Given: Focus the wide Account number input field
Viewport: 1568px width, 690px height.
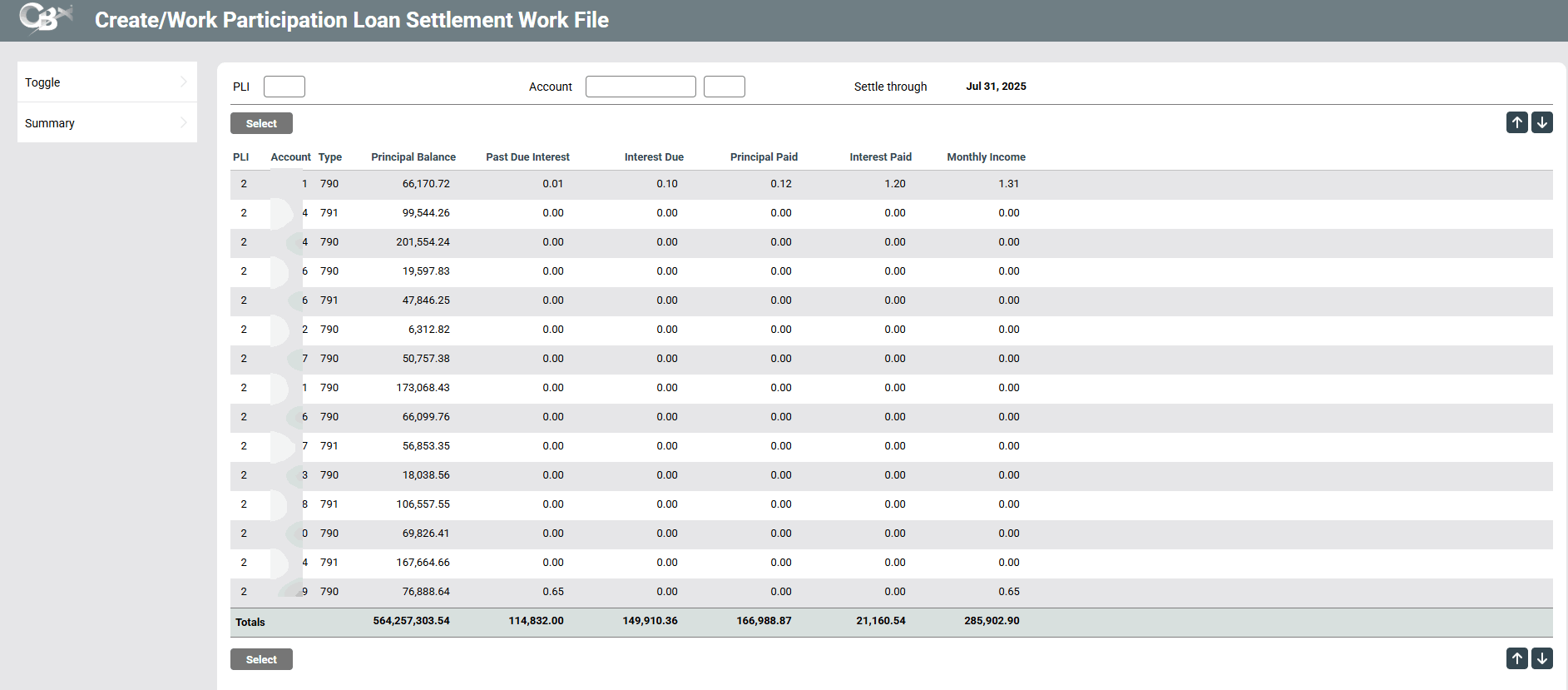Looking at the screenshot, I should pyautogui.click(x=640, y=87).
